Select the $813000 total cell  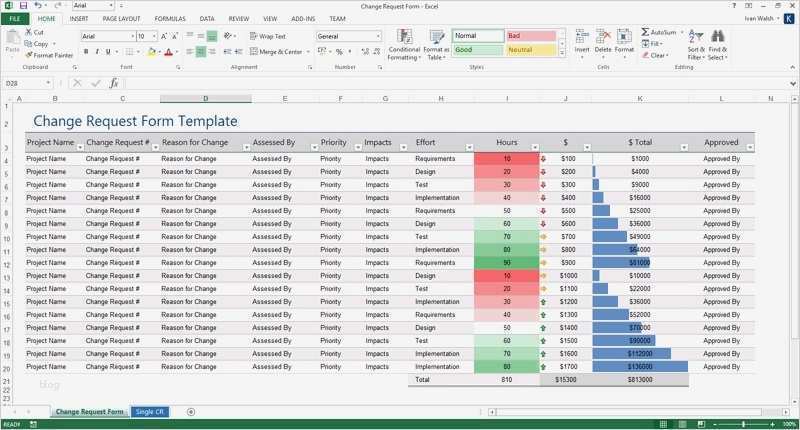click(640, 380)
